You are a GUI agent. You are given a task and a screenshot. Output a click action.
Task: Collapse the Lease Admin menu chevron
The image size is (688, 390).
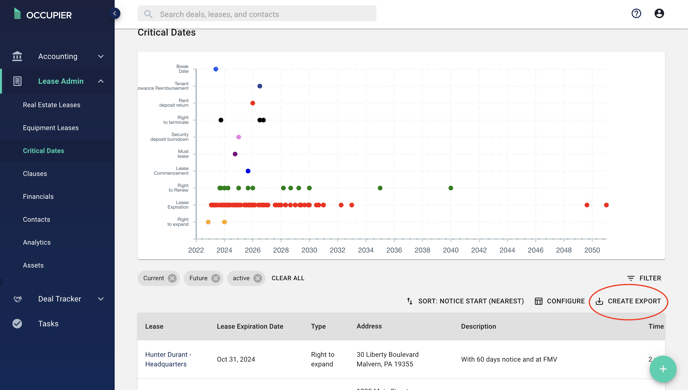pyautogui.click(x=100, y=81)
